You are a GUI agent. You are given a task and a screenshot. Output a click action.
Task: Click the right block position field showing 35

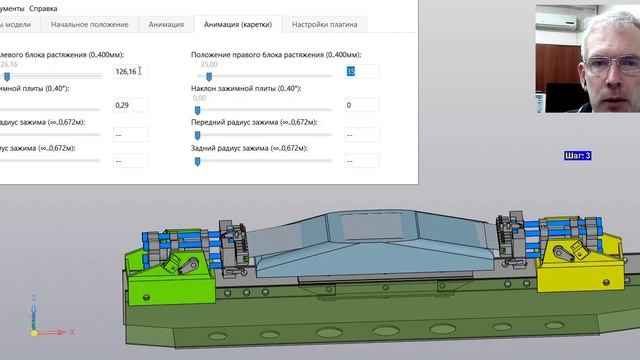(362, 71)
